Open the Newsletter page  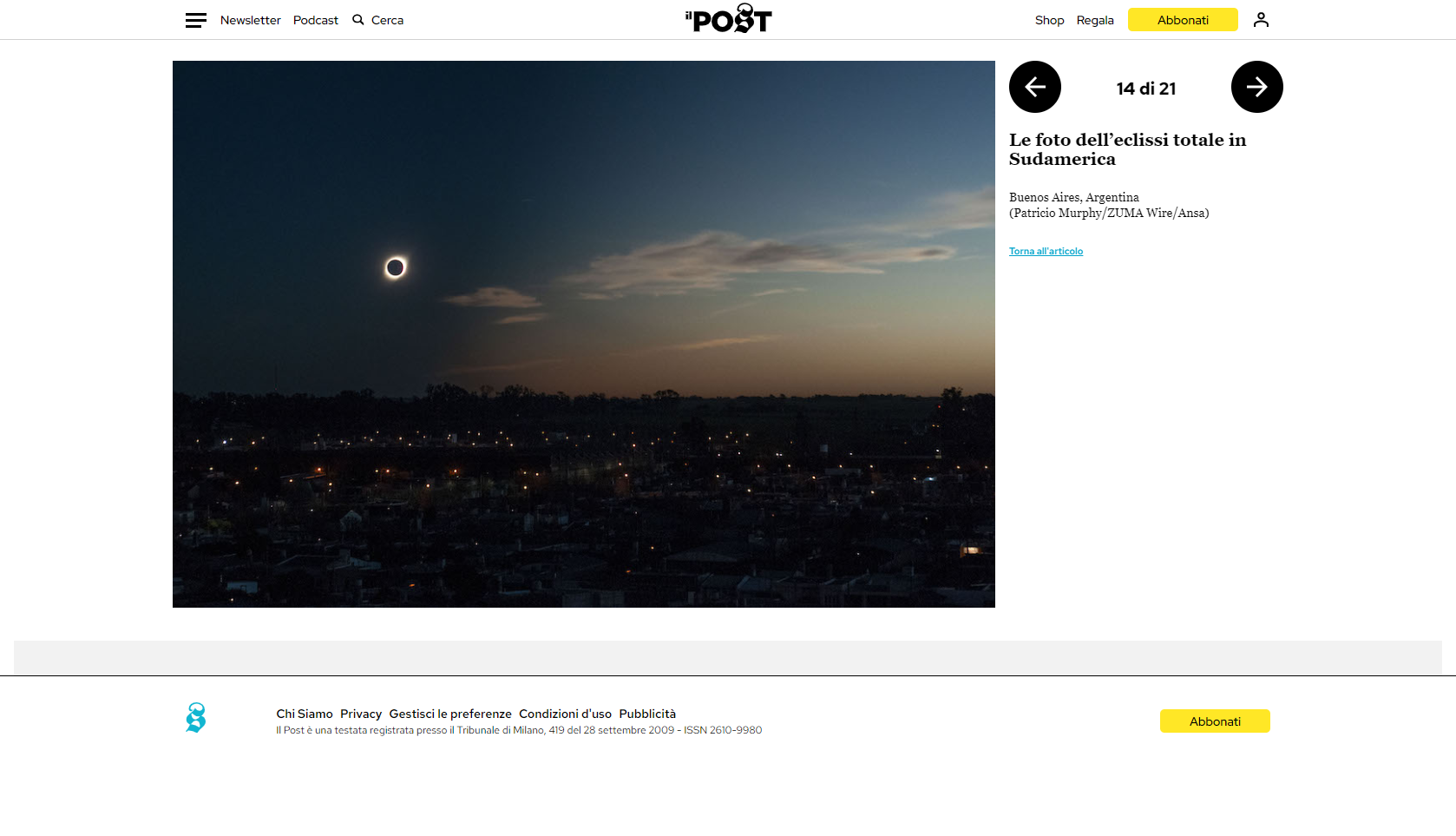click(250, 20)
